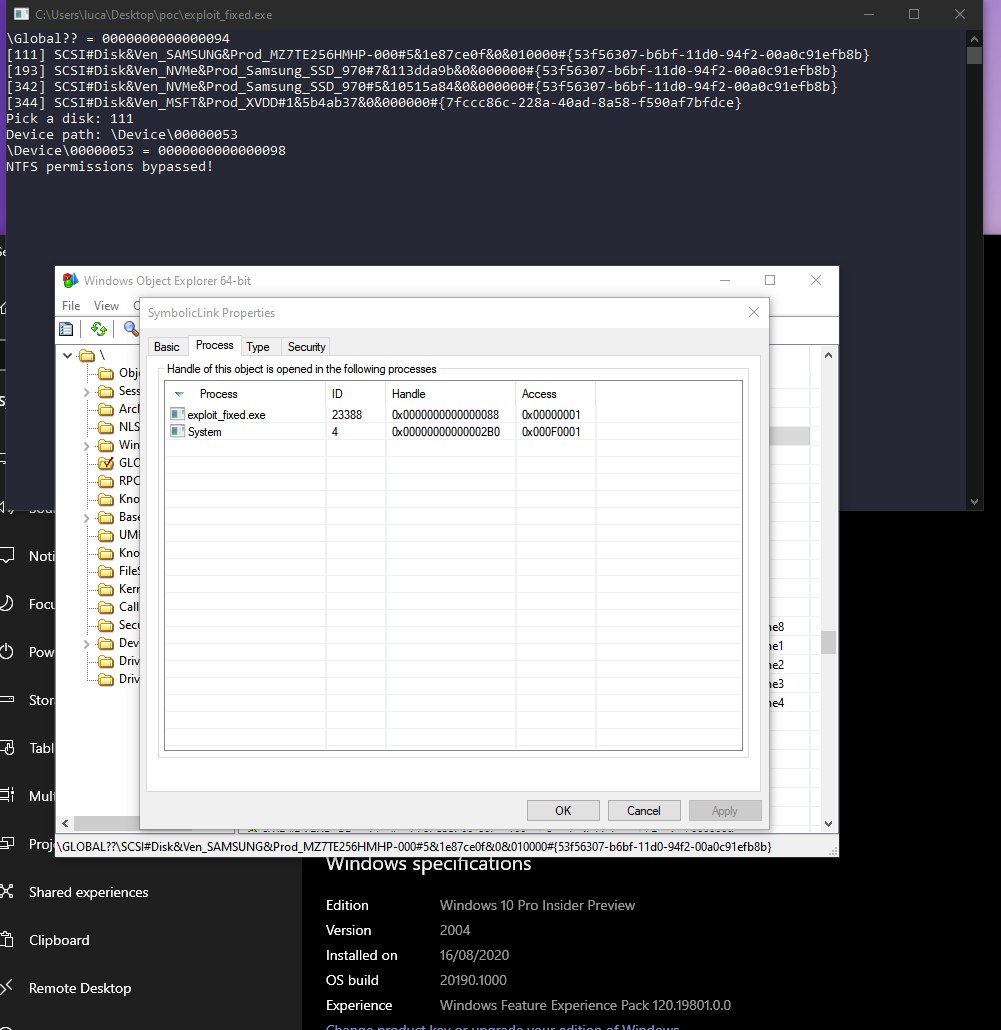This screenshot has height=1030, width=1001.
Task: Maximize the exploit_fixed.exe console window
Action: (x=914, y=14)
